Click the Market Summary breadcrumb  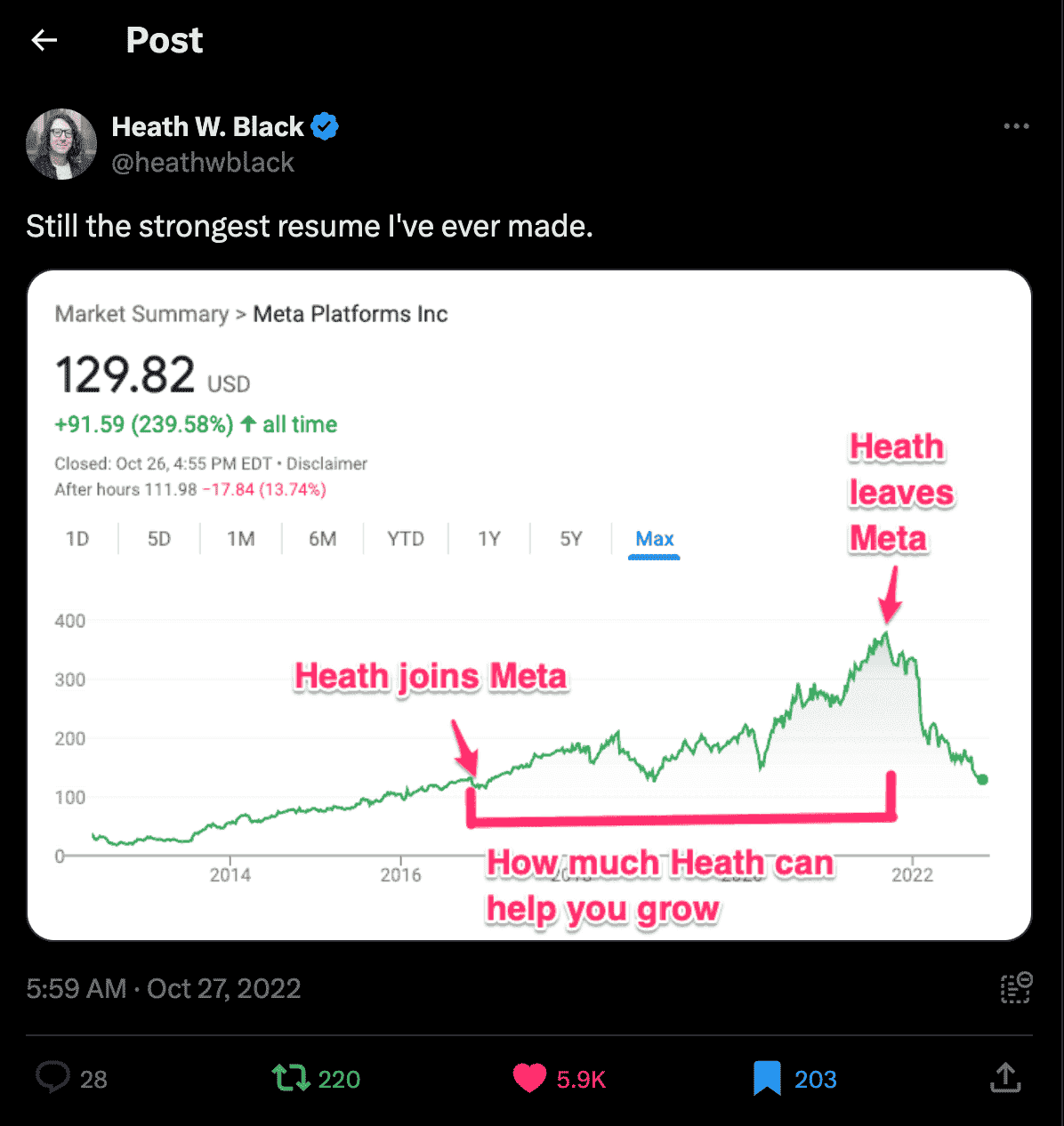point(141,314)
